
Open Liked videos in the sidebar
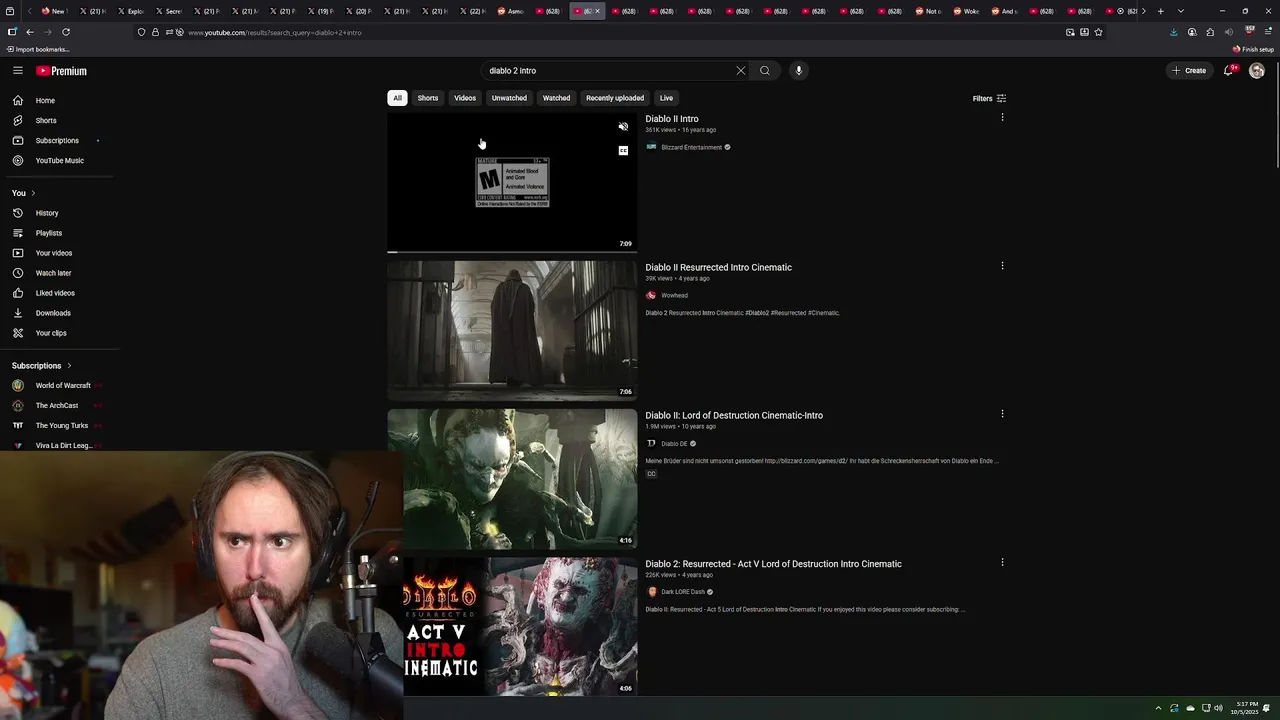(x=55, y=293)
